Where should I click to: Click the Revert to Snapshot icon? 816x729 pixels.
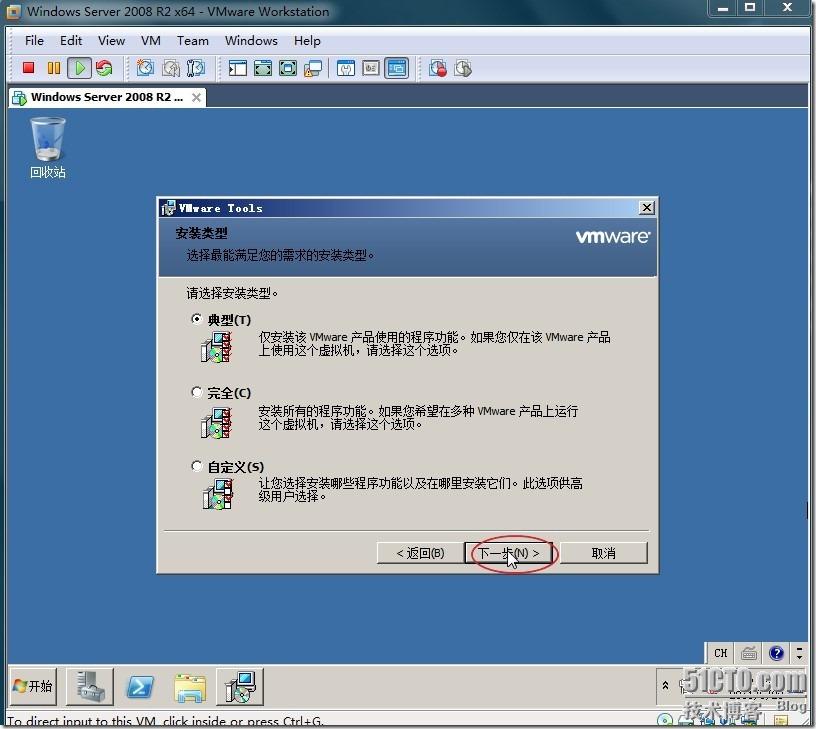pos(171,68)
